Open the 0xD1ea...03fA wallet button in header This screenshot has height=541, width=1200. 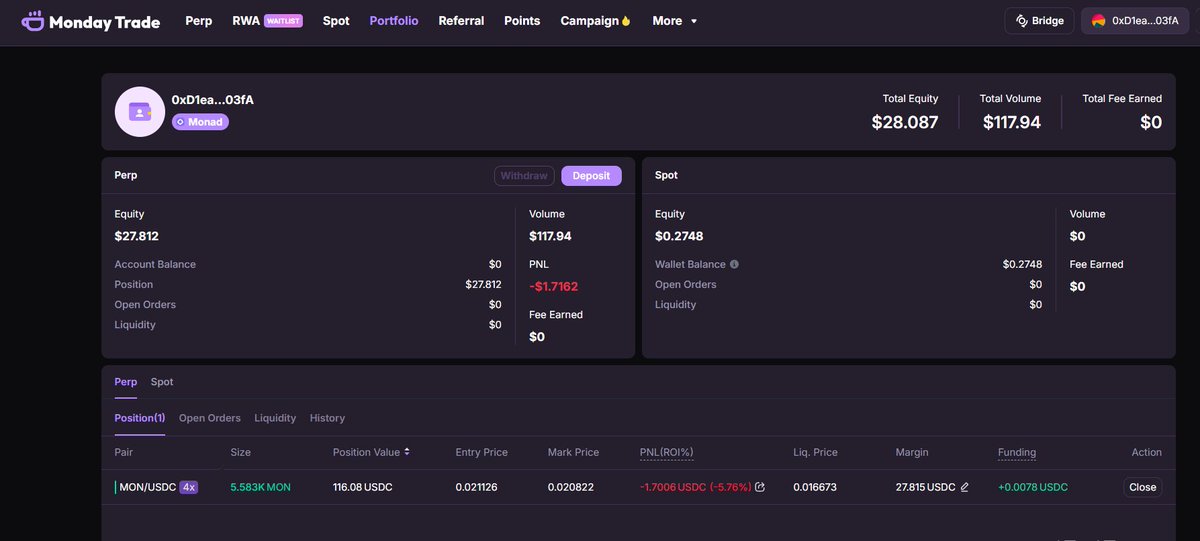click(x=1135, y=21)
